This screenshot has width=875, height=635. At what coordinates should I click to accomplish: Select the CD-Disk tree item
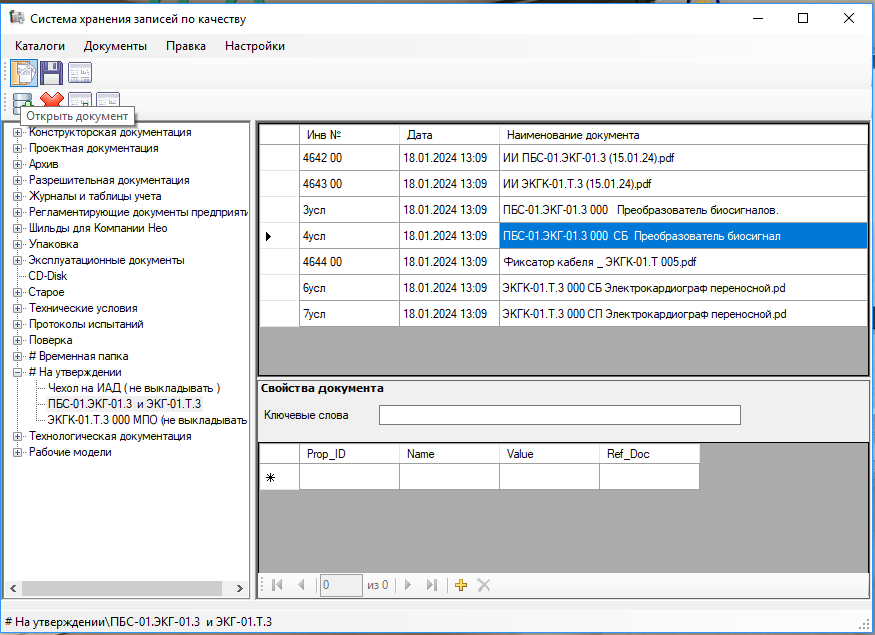pyautogui.click(x=47, y=276)
